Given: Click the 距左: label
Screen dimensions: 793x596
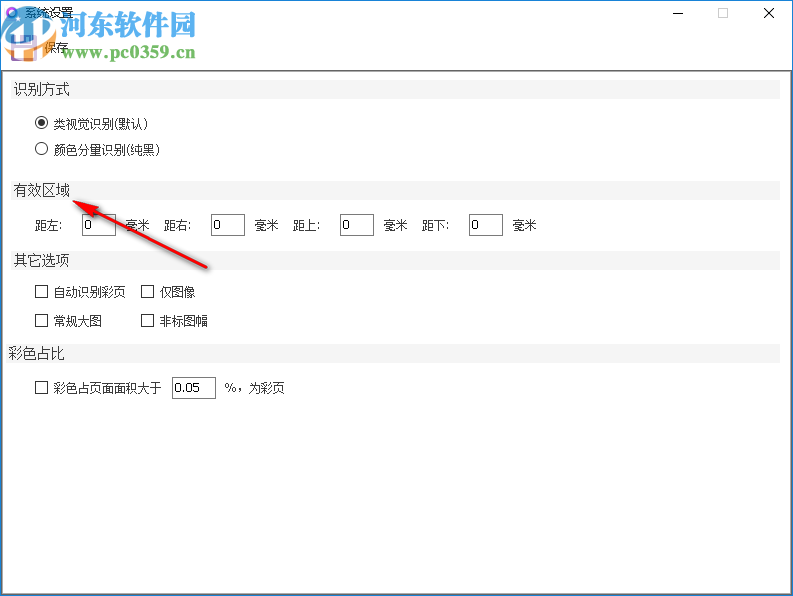Looking at the screenshot, I should click(49, 225).
